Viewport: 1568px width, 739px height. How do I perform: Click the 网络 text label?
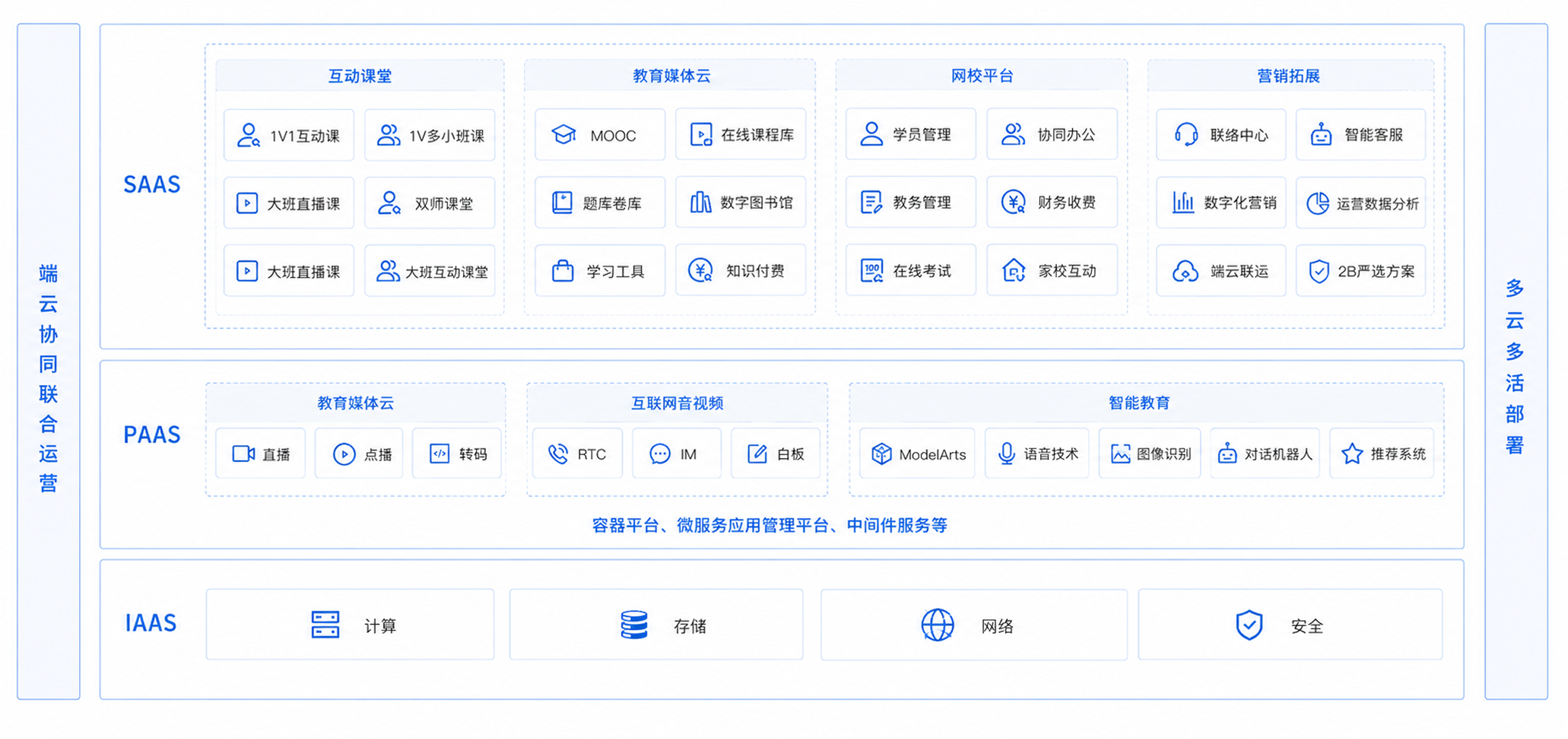tap(997, 626)
